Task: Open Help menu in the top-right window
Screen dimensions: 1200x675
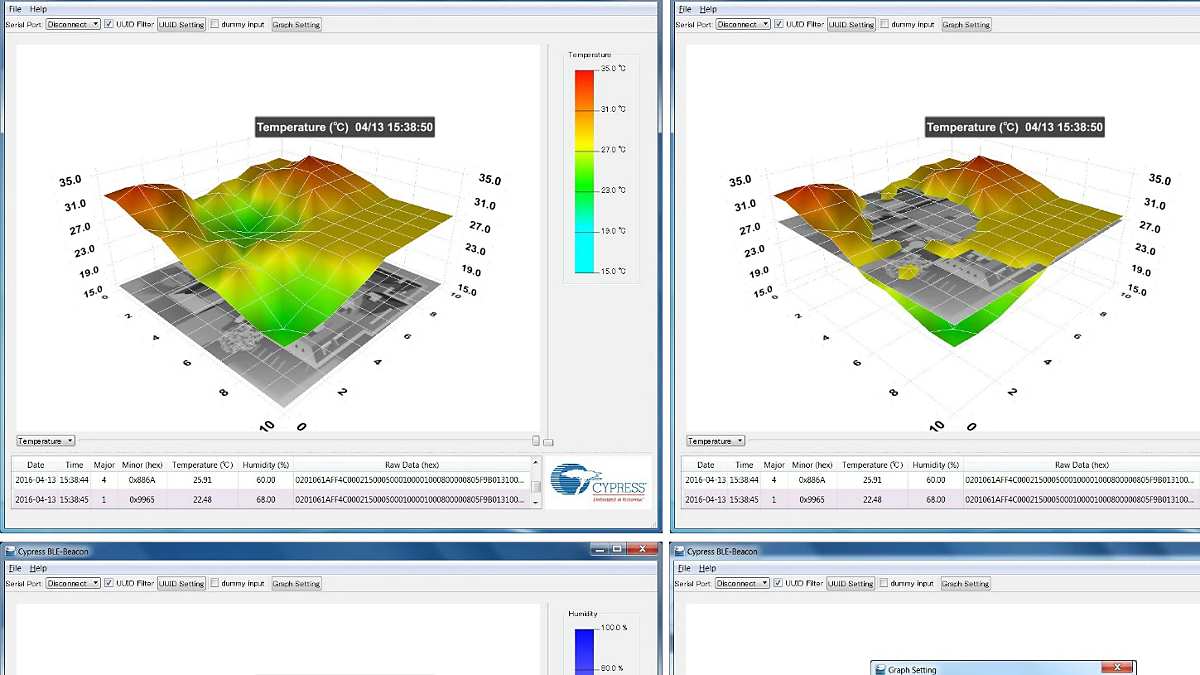Action: 708,9
